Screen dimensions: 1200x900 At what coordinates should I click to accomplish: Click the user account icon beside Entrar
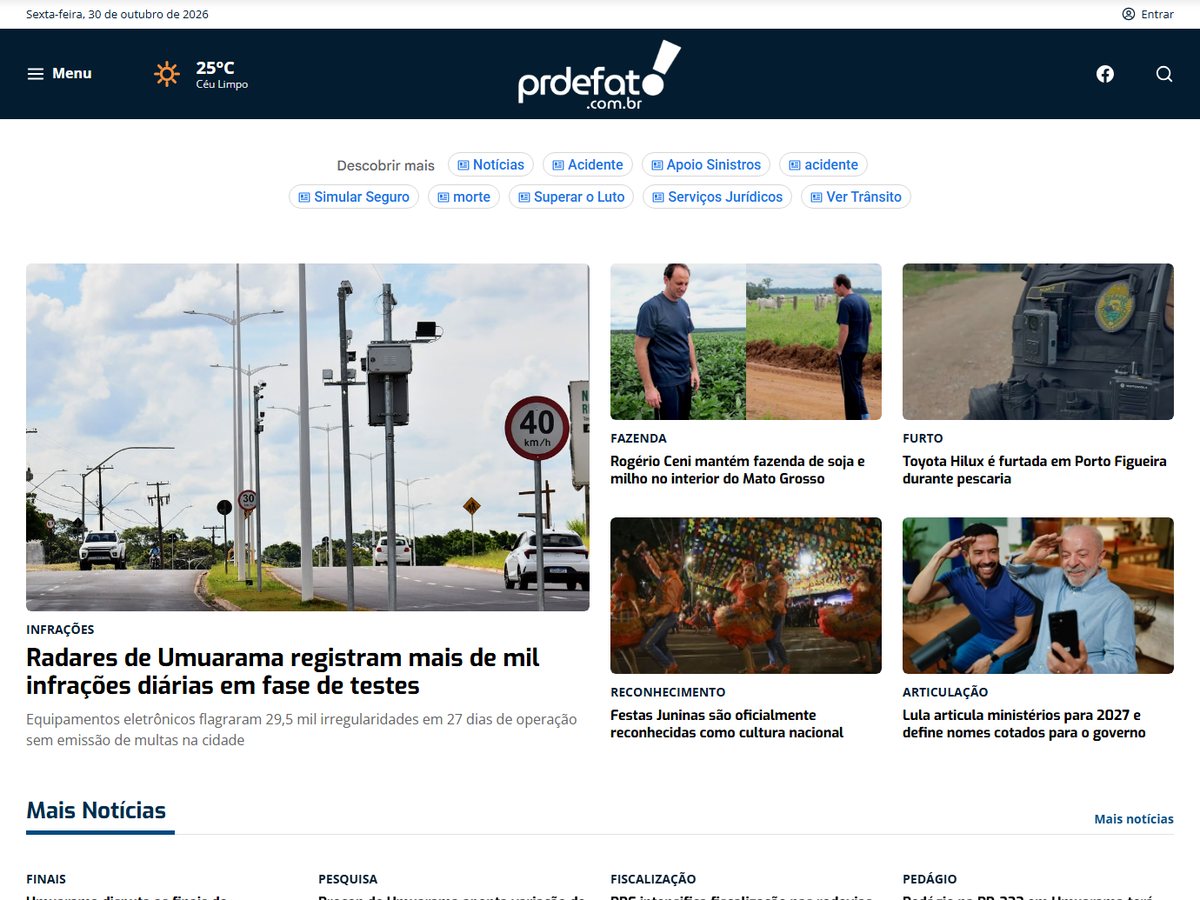pyautogui.click(x=1128, y=14)
